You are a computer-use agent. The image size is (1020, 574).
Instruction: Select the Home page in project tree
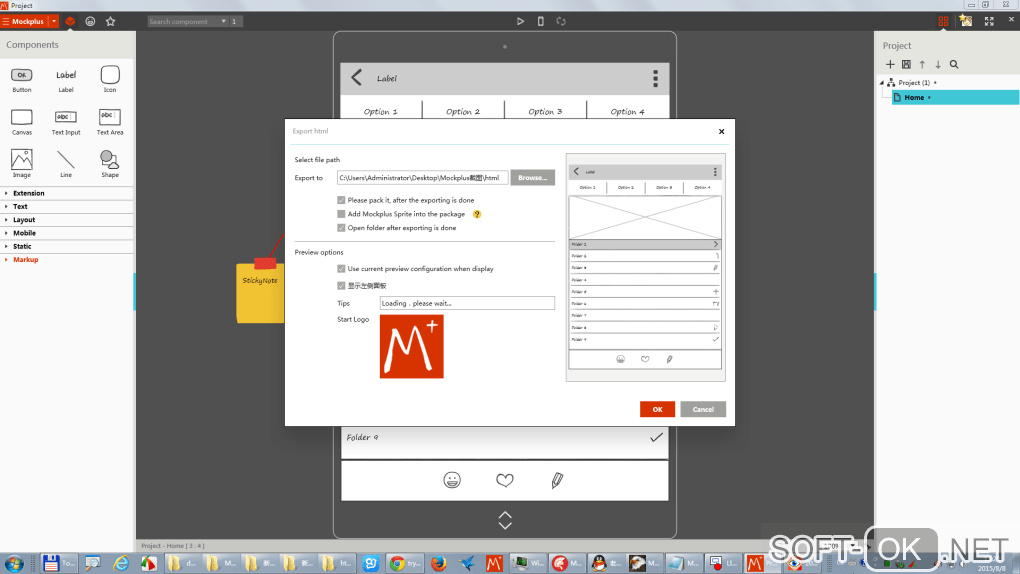point(954,98)
